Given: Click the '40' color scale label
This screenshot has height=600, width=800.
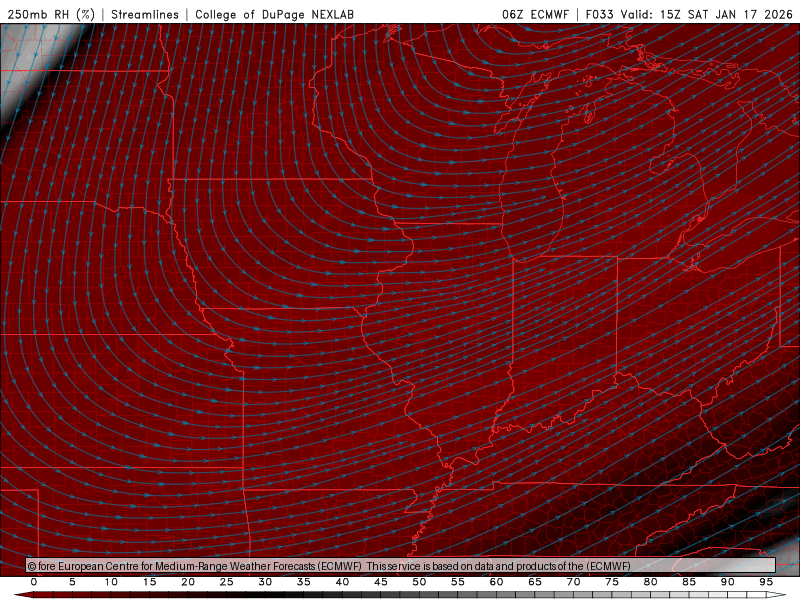Looking at the screenshot, I should pos(342,582).
